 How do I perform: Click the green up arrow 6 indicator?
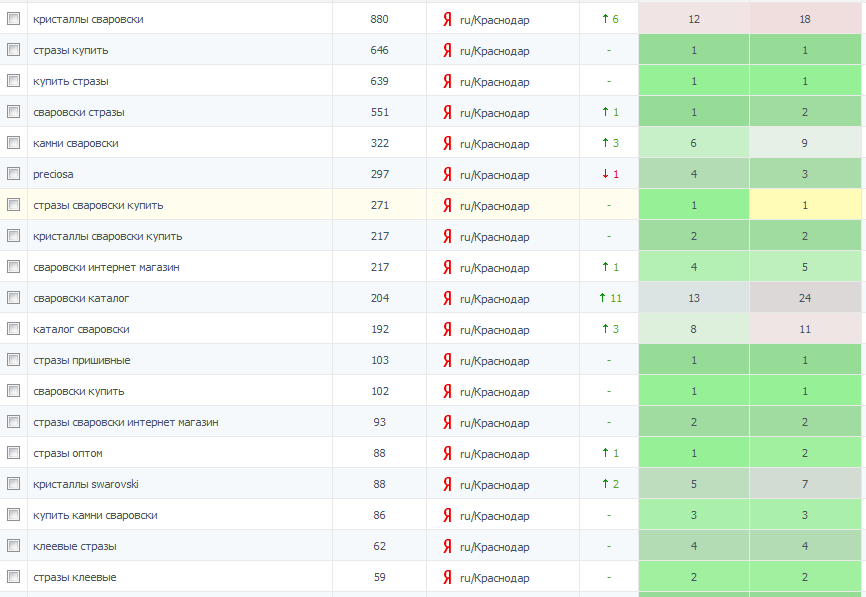click(x=610, y=19)
